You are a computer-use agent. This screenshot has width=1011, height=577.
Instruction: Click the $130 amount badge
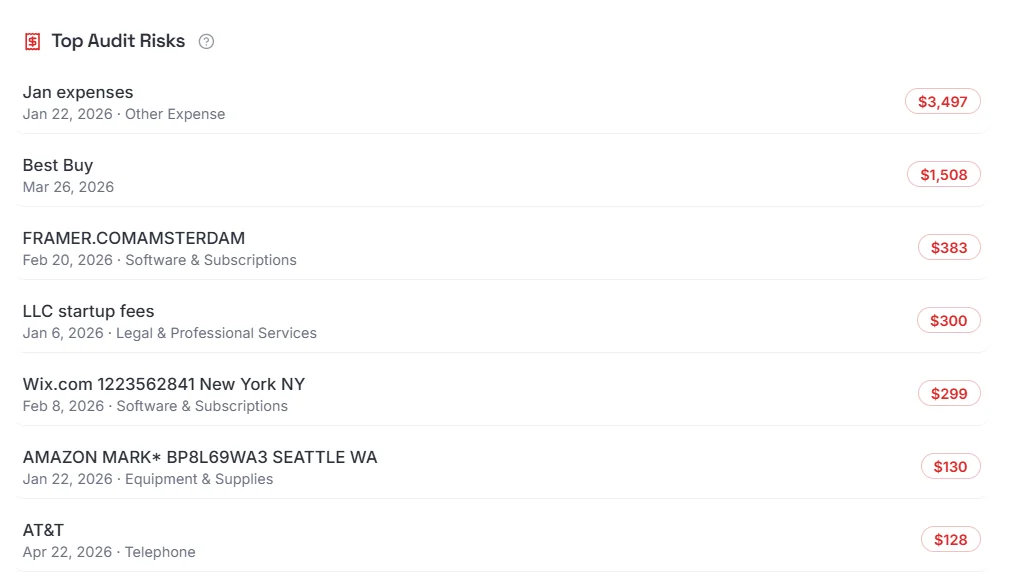[950, 465]
